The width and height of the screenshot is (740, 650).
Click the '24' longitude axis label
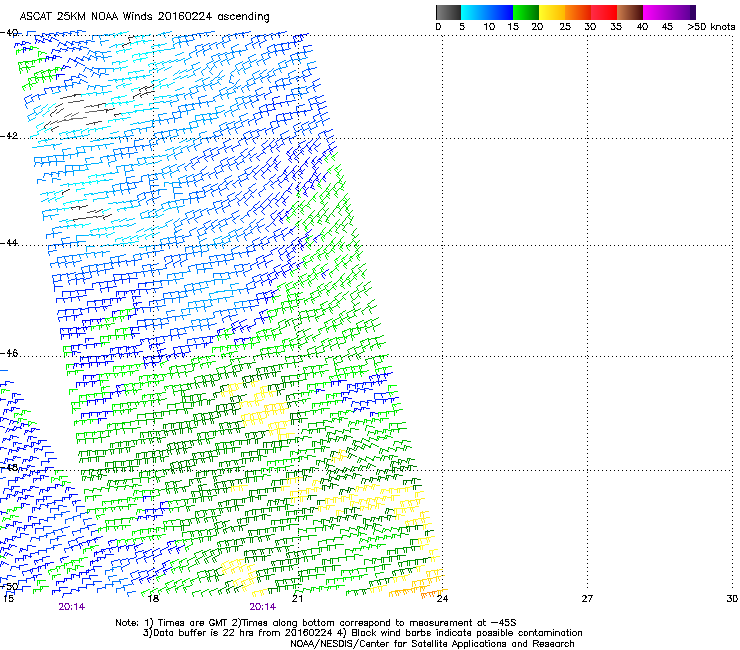442,599
